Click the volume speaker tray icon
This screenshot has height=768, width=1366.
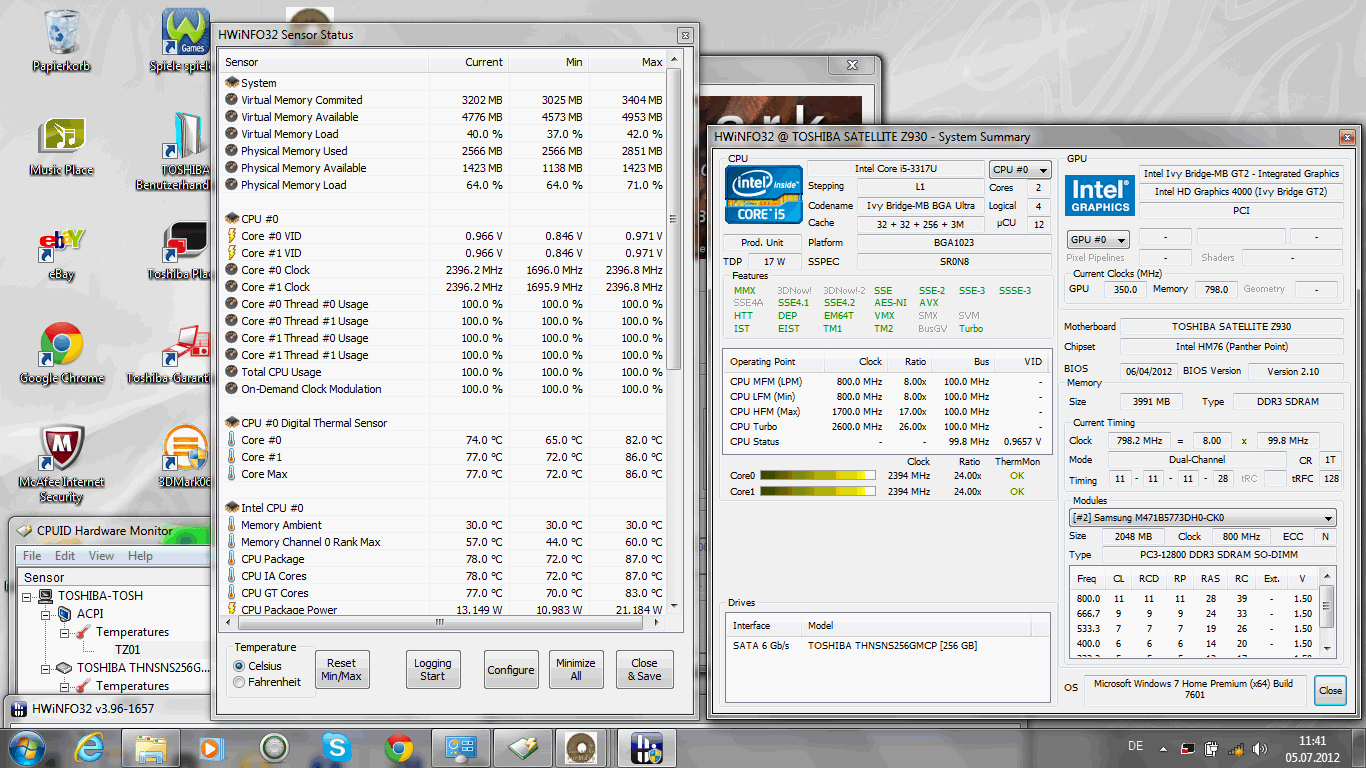[x=1258, y=748]
